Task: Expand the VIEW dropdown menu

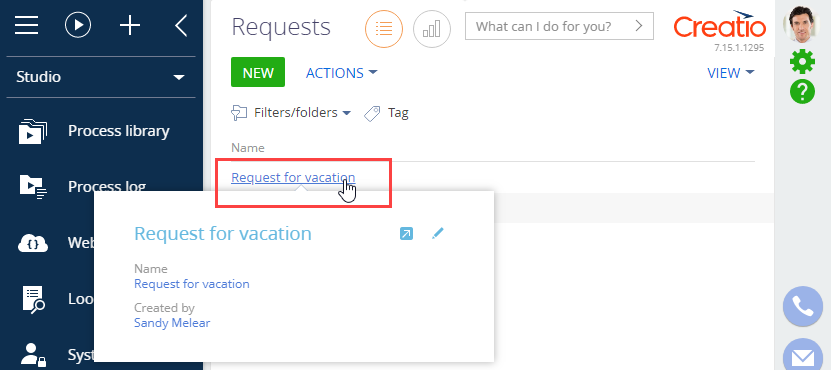Action: pyautogui.click(x=730, y=73)
